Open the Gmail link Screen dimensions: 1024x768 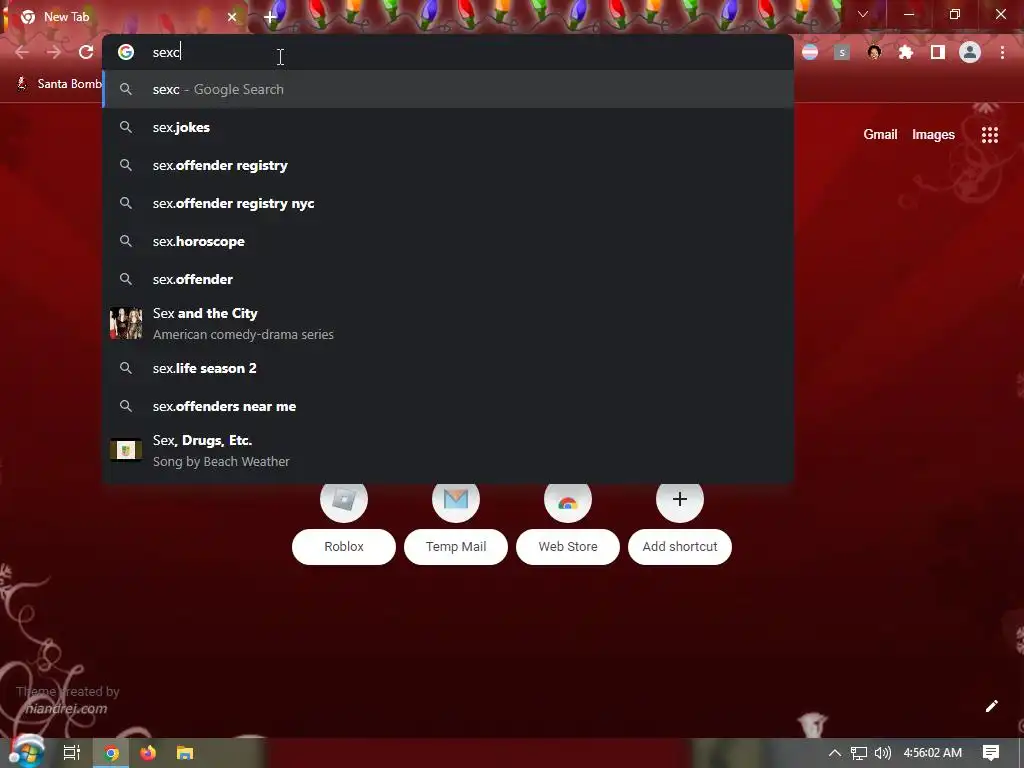tap(880, 135)
